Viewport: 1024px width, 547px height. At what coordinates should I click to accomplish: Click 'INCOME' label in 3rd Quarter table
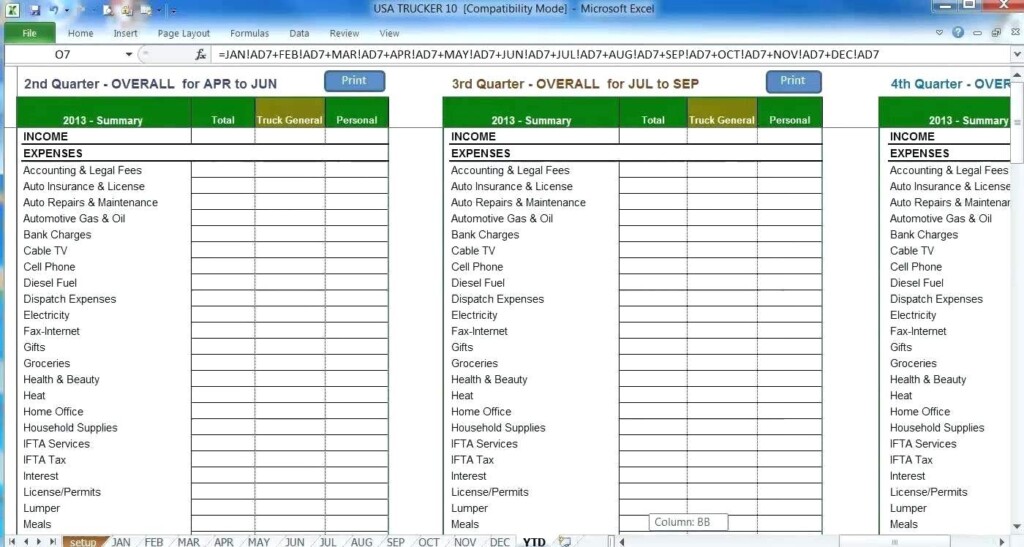[473, 136]
